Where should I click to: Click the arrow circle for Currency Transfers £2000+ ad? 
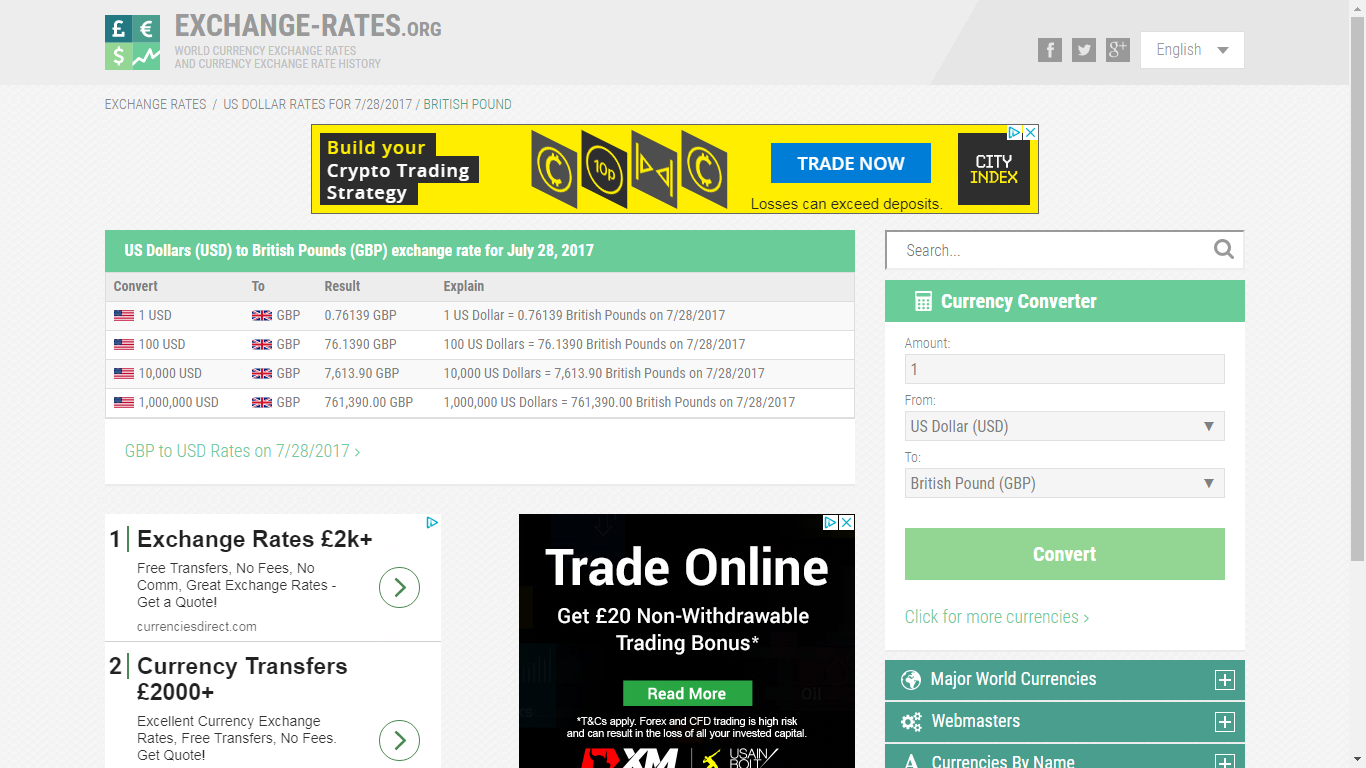click(399, 740)
